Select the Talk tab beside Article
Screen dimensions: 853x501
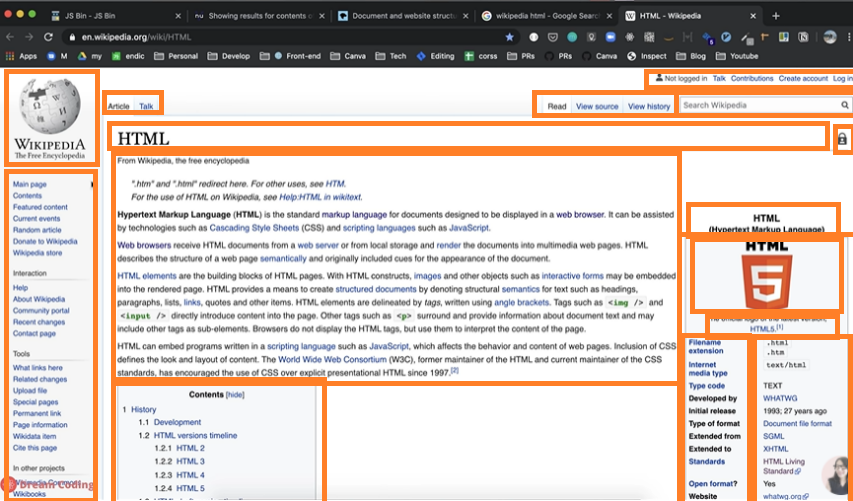pos(146,106)
